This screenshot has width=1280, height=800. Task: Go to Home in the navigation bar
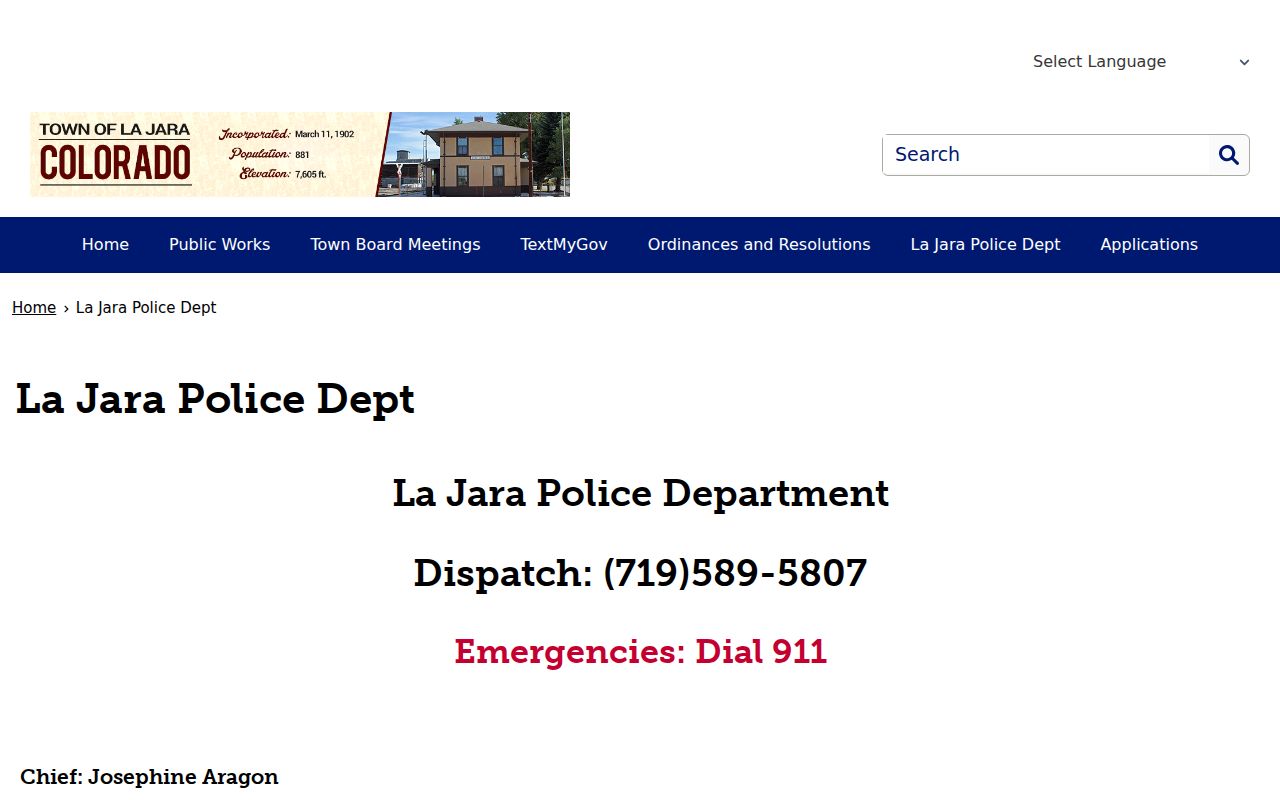tap(105, 245)
